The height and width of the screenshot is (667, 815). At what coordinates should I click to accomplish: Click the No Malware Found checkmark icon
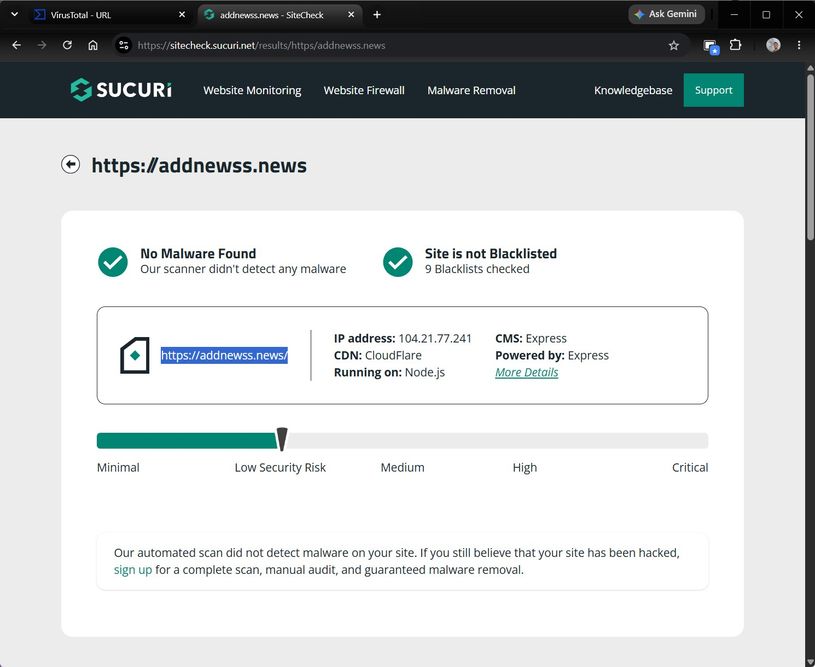[x=113, y=261]
